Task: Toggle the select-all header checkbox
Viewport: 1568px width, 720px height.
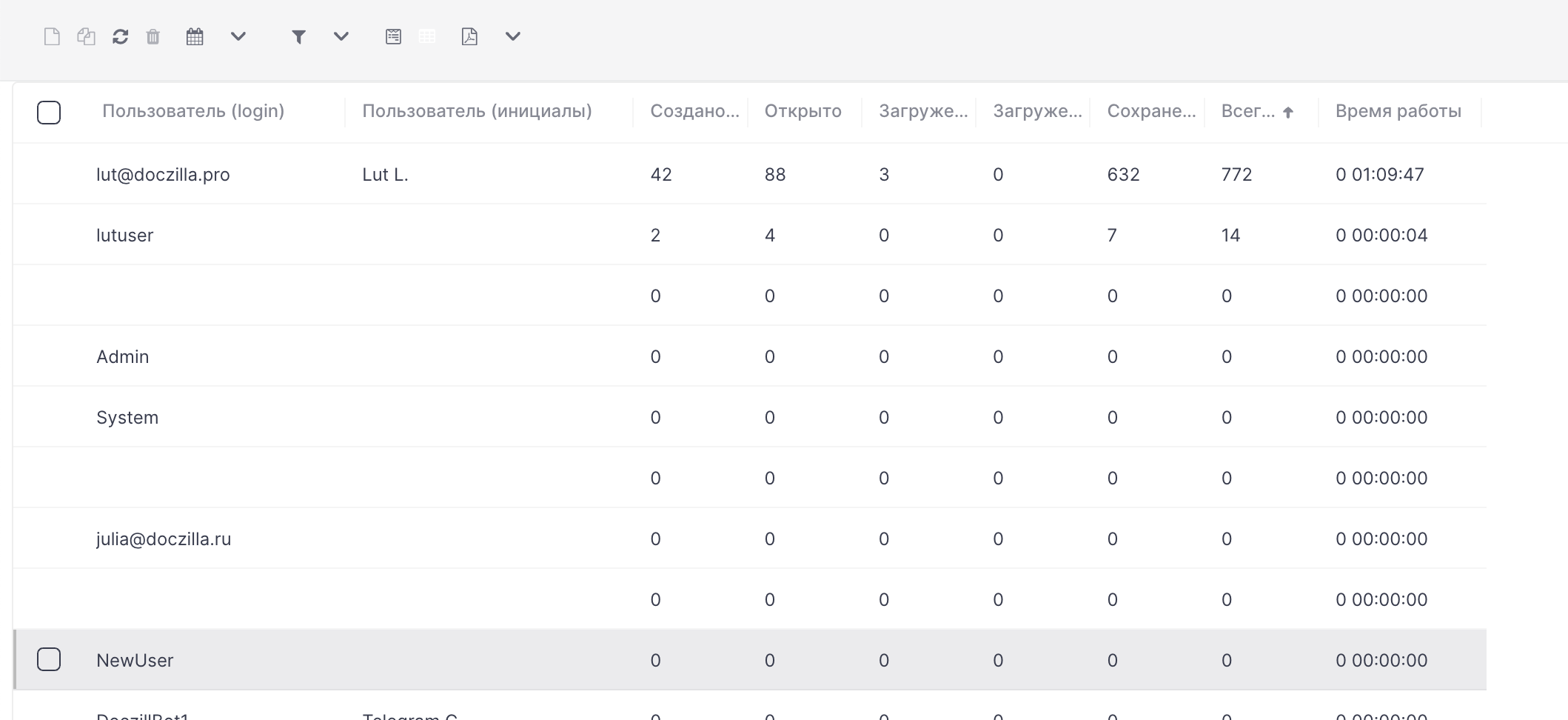Action: (x=49, y=113)
